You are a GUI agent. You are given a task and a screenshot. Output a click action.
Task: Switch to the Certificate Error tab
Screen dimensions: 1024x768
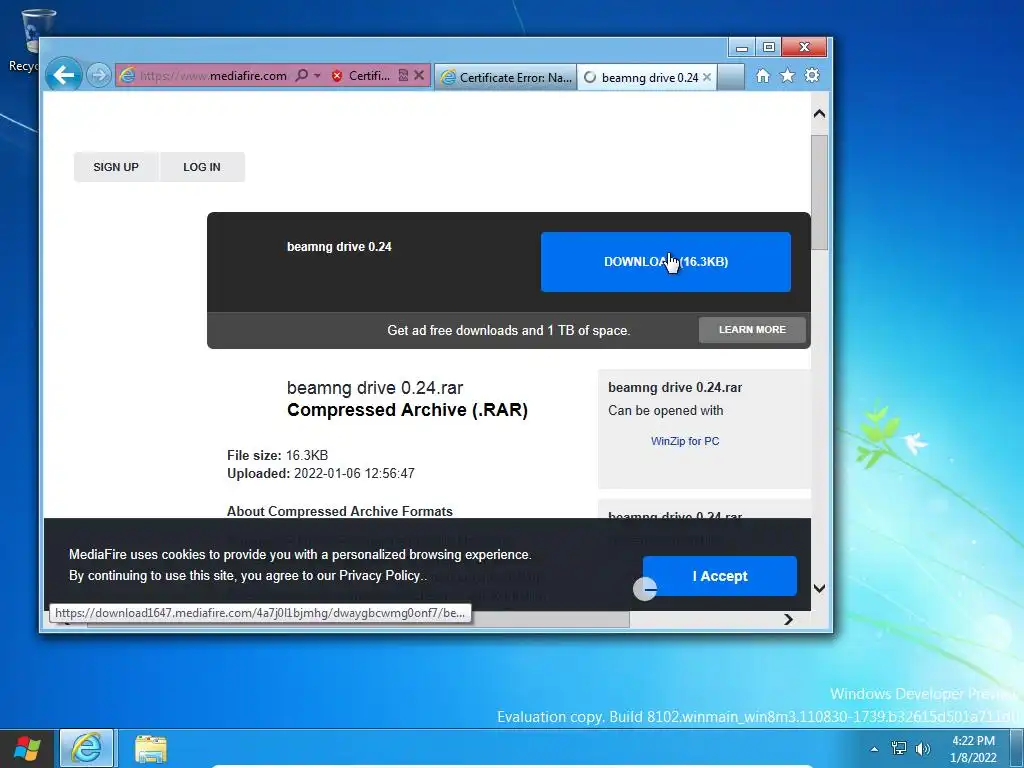(505, 77)
